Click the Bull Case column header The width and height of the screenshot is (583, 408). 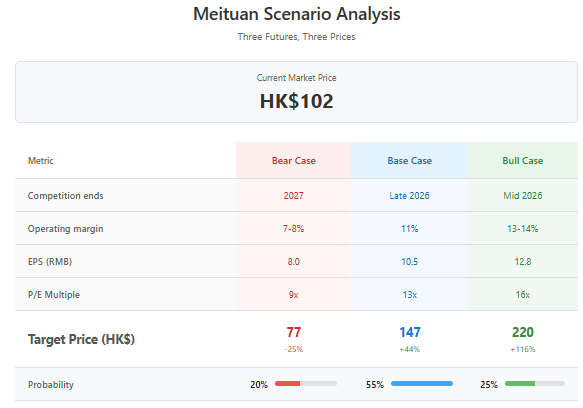(x=523, y=161)
